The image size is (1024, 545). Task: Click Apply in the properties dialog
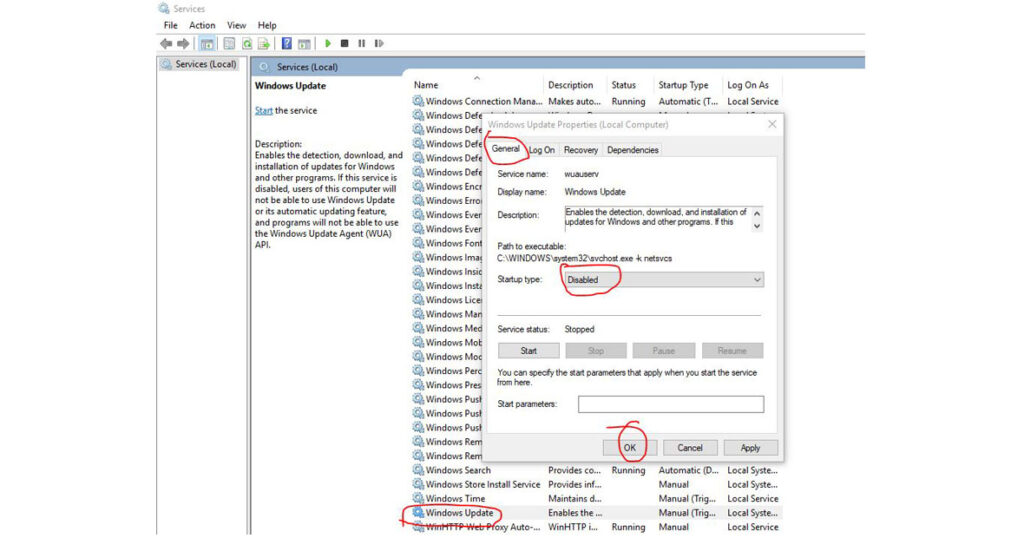750,448
